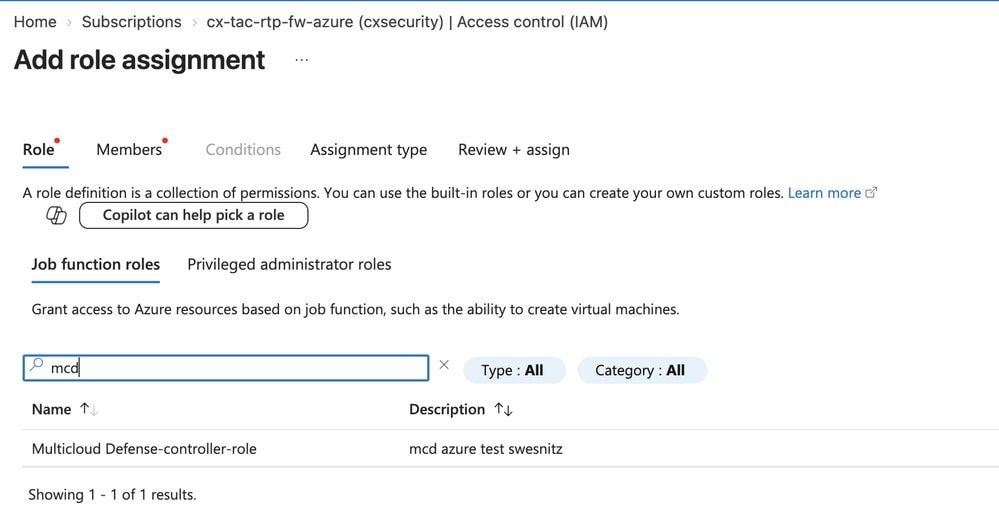999x528 pixels.
Task: Open the Category : All filter
Action: pos(642,371)
